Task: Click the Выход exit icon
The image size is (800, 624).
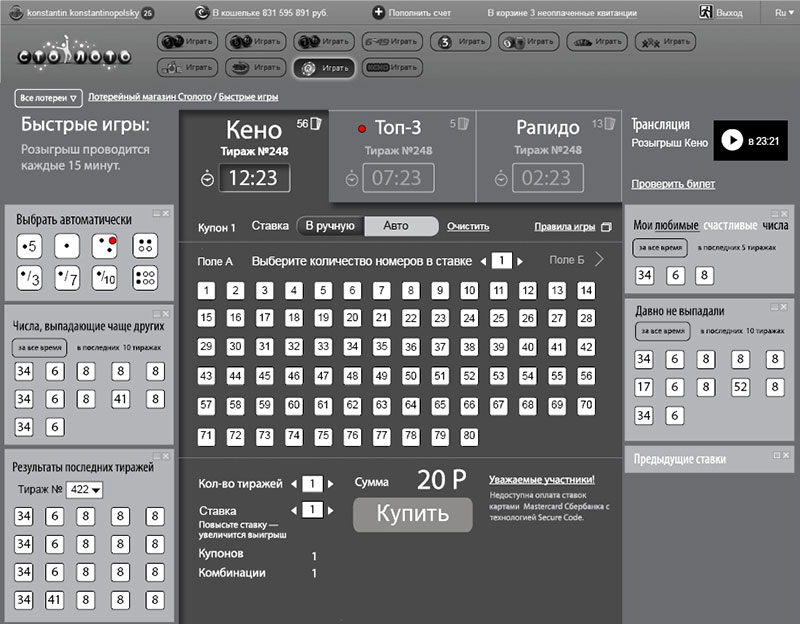Action: click(x=705, y=13)
